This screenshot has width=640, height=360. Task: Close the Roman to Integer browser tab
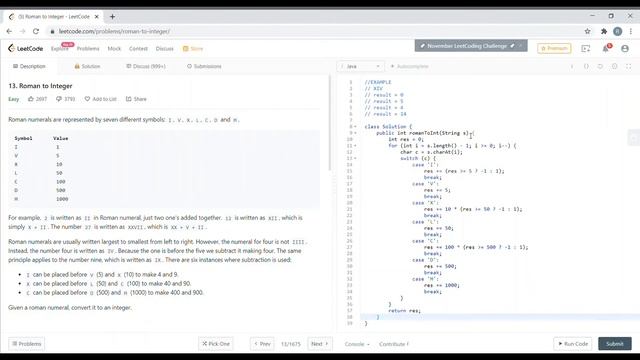point(97,17)
